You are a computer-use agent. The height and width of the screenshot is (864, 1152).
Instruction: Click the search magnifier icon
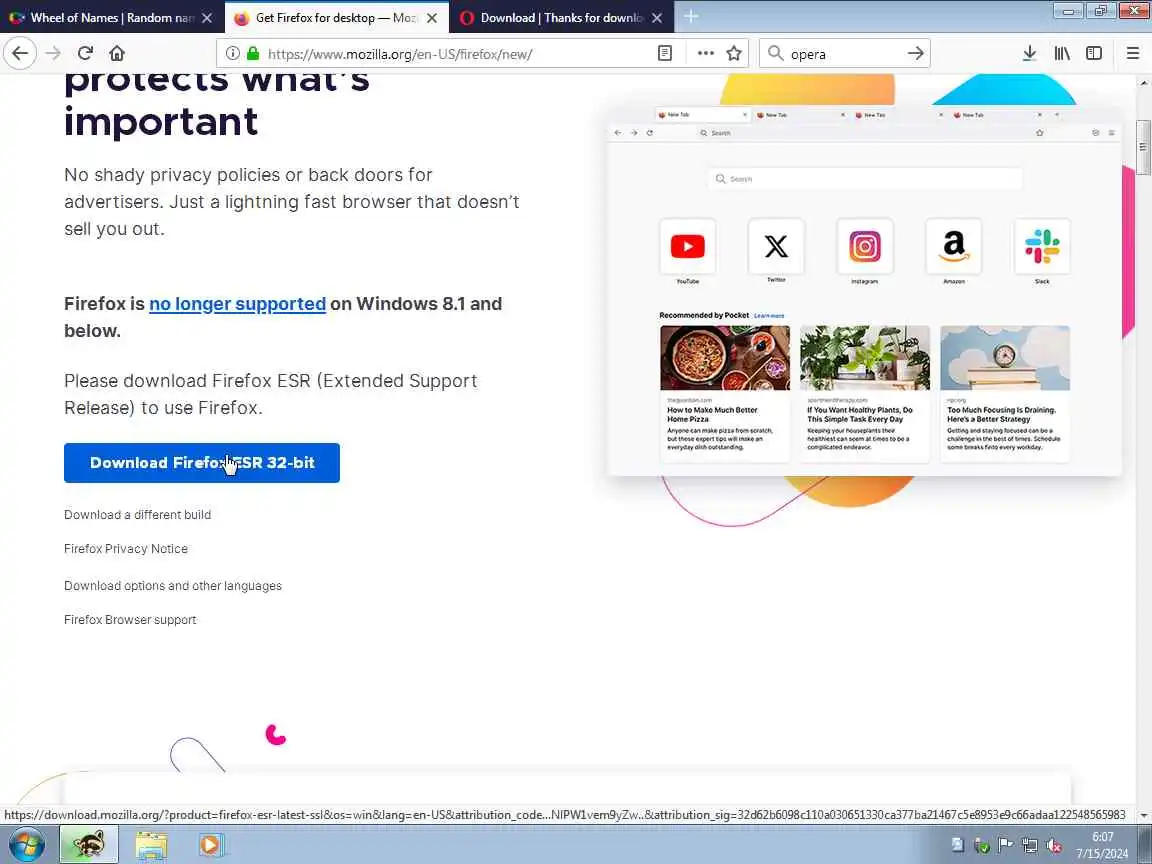click(775, 54)
